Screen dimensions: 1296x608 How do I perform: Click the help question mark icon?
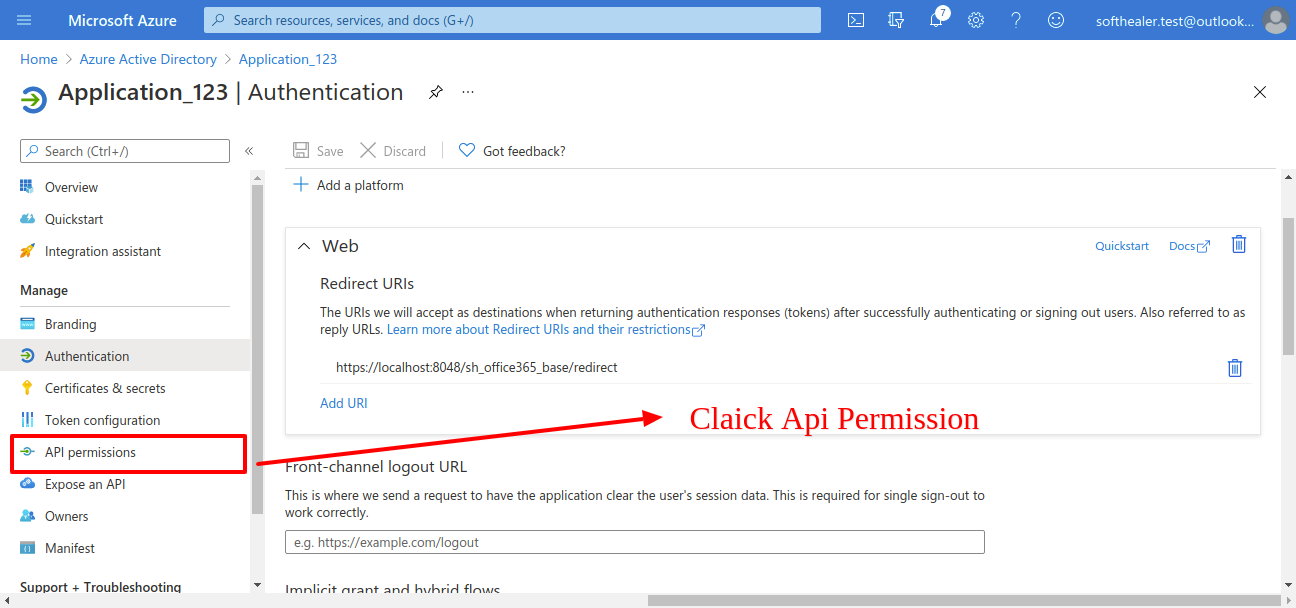(1016, 20)
